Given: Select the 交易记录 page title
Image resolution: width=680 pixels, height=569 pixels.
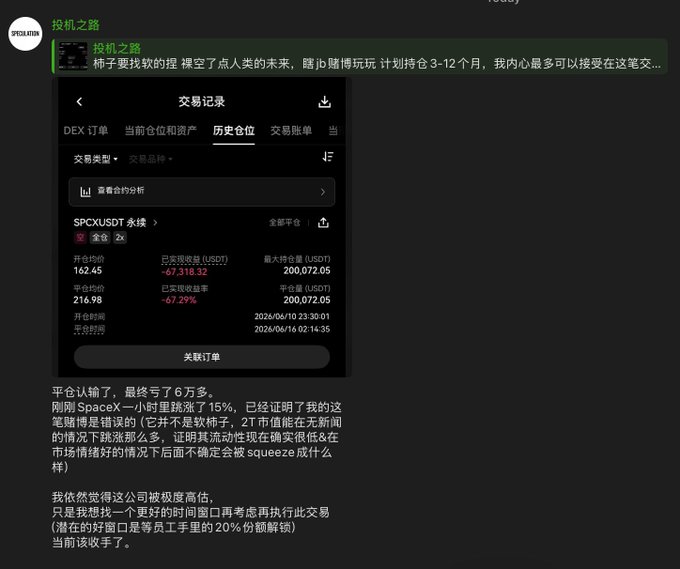Looking at the screenshot, I should coord(202,101).
